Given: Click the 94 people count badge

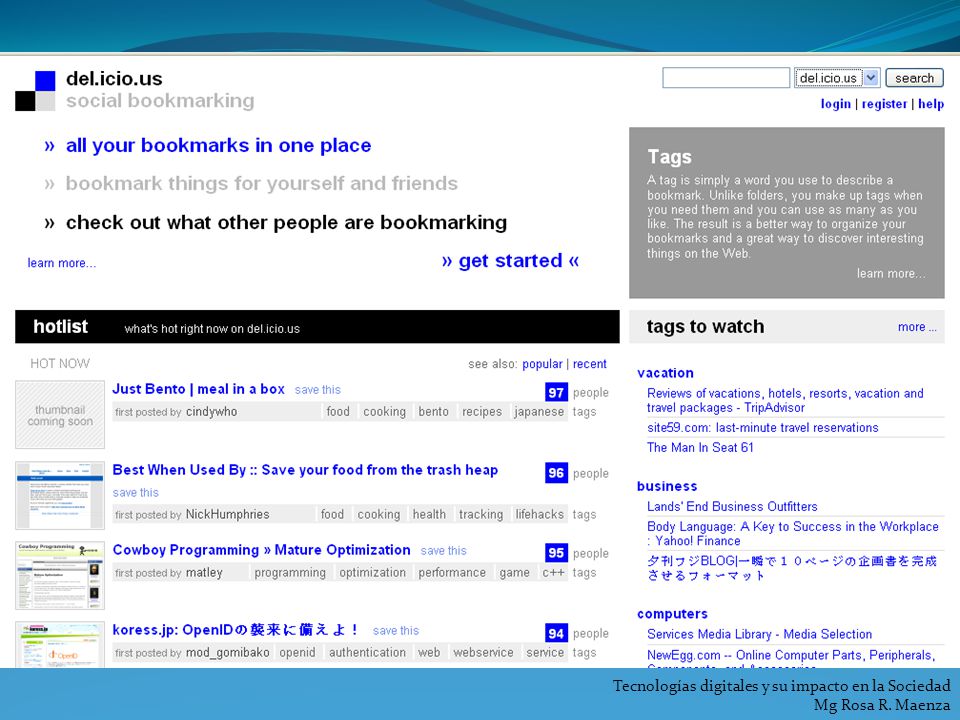Looking at the screenshot, I should coord(556,633).
